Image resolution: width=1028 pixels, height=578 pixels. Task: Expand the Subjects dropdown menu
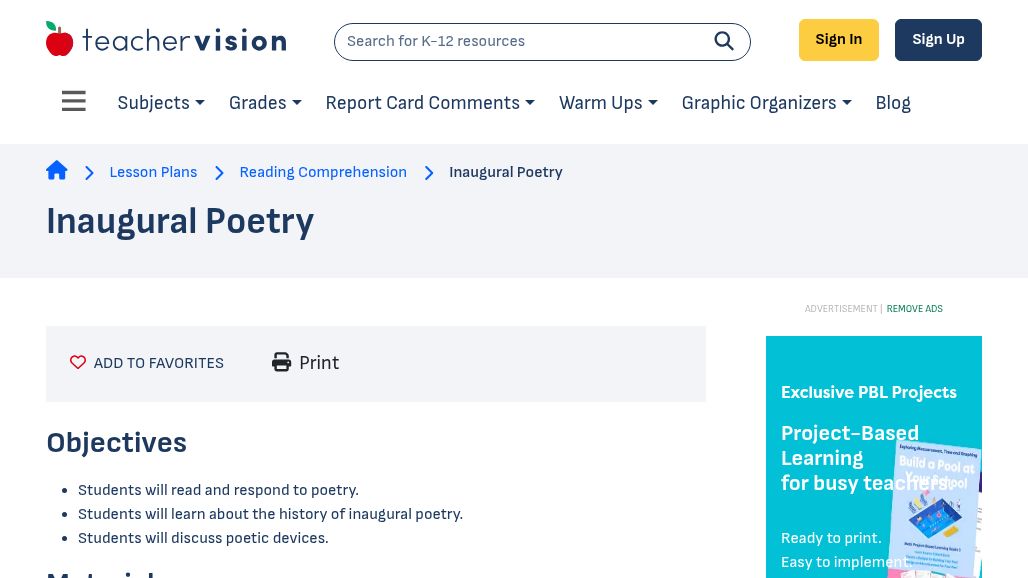160,103
